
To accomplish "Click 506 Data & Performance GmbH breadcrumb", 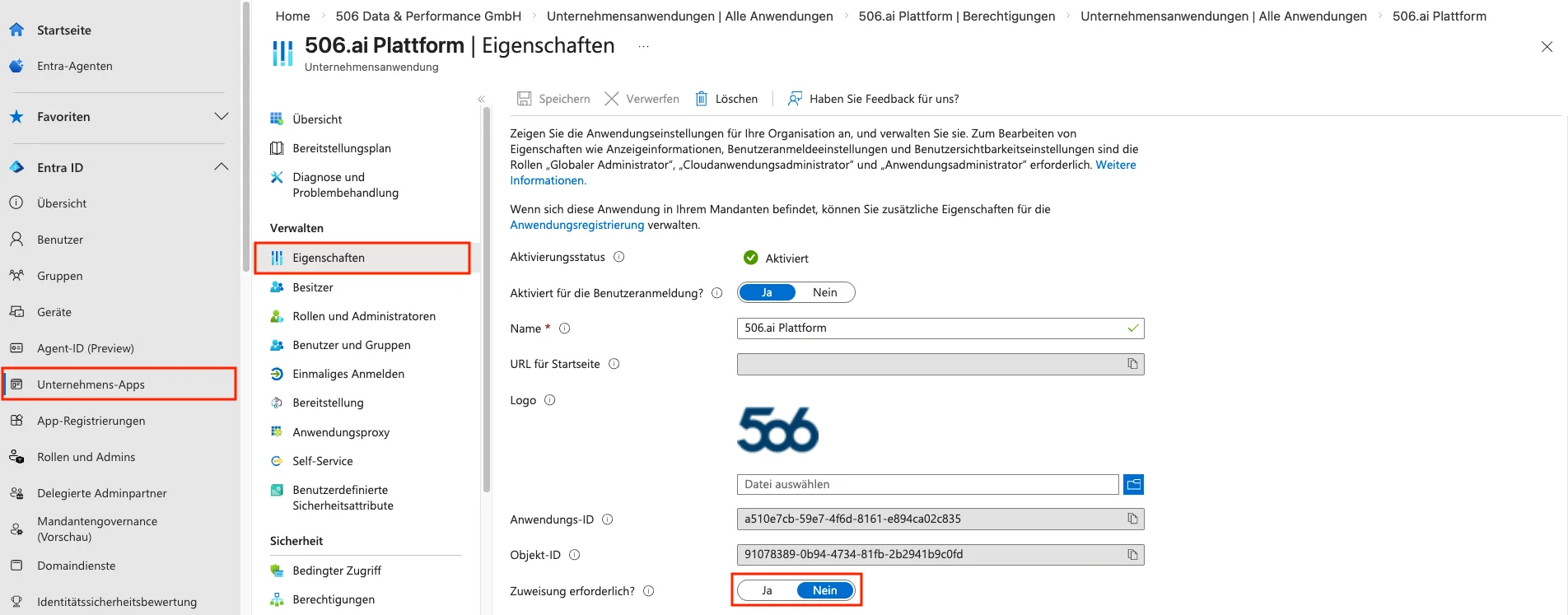I will pyautogui.click(x=428, y=16).
